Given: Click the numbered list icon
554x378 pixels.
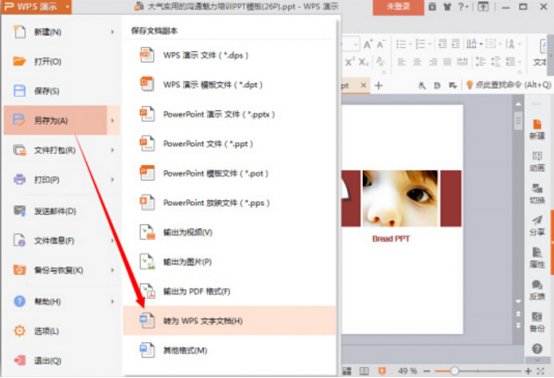Looking at the screenshot, I should (x=420, y=44).
